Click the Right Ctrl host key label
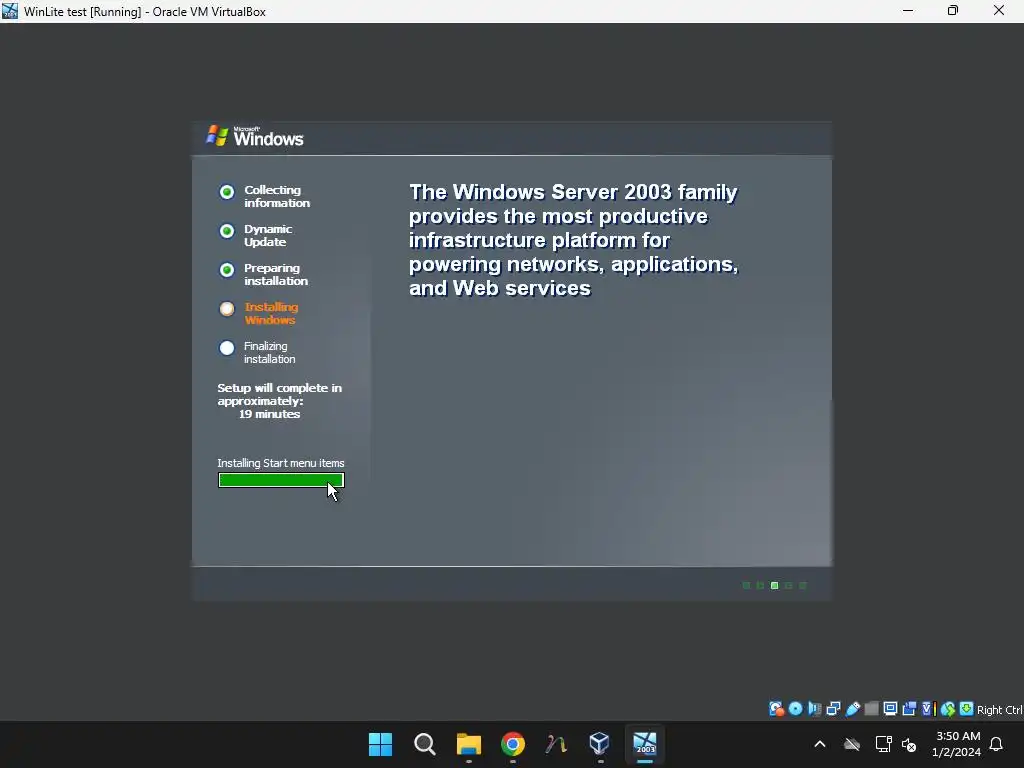1024x768 pixels. (1000, 710)
